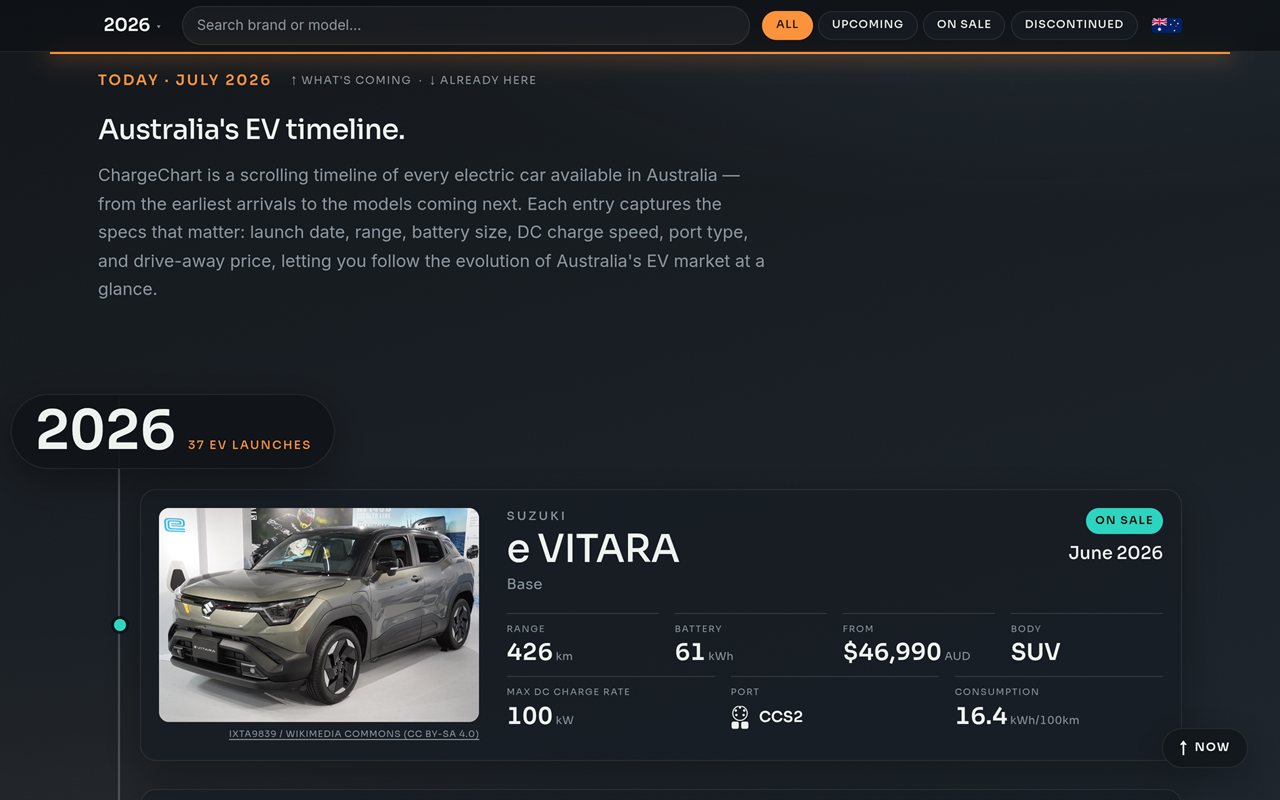Click the 16.4 kWh/100km consumption value
The height and width of the screenshot is (800, 1280).
point(1017,716)
